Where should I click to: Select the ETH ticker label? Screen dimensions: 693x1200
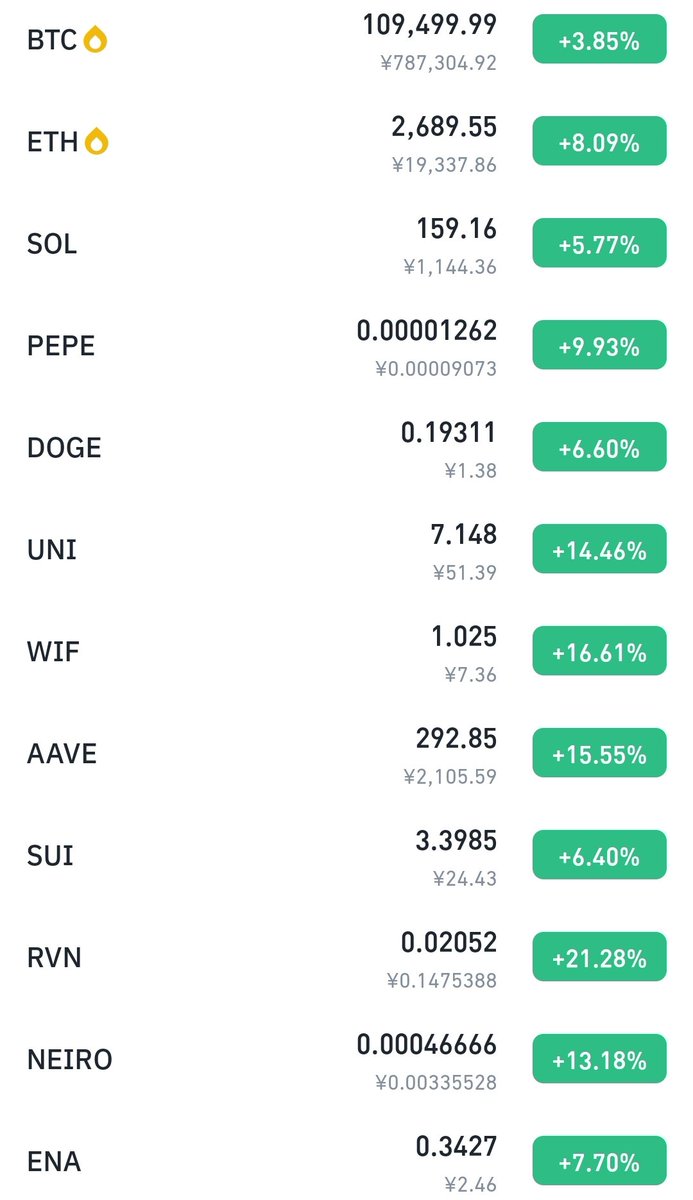pos(53,143)
